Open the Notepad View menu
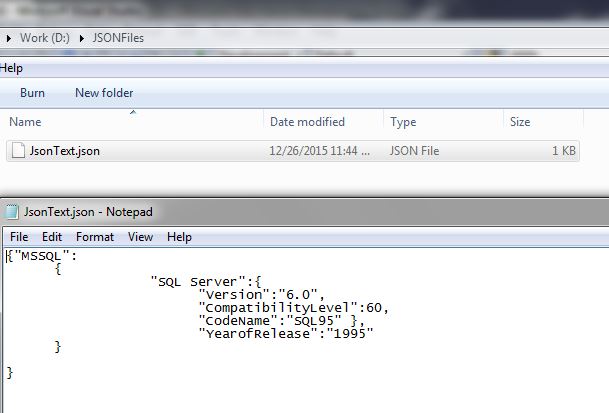The image size is (609, 413). 141,237
